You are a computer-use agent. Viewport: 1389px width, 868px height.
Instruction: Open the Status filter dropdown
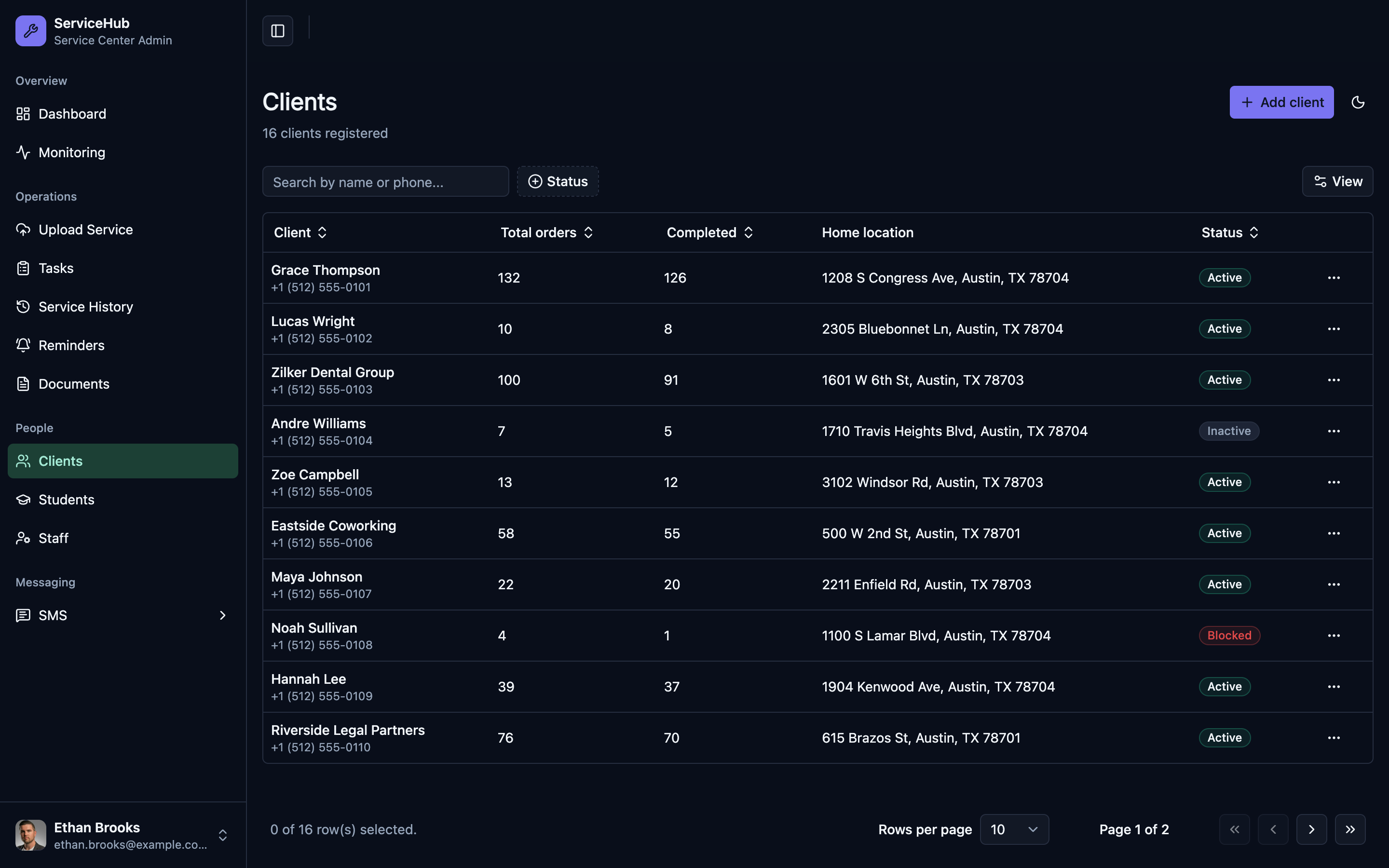558,181
